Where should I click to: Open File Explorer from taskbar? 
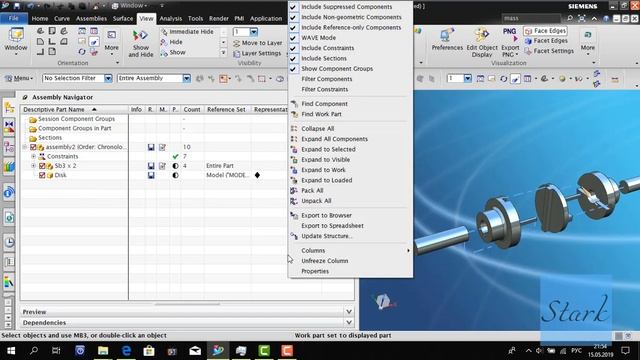(x=103, y=351)
